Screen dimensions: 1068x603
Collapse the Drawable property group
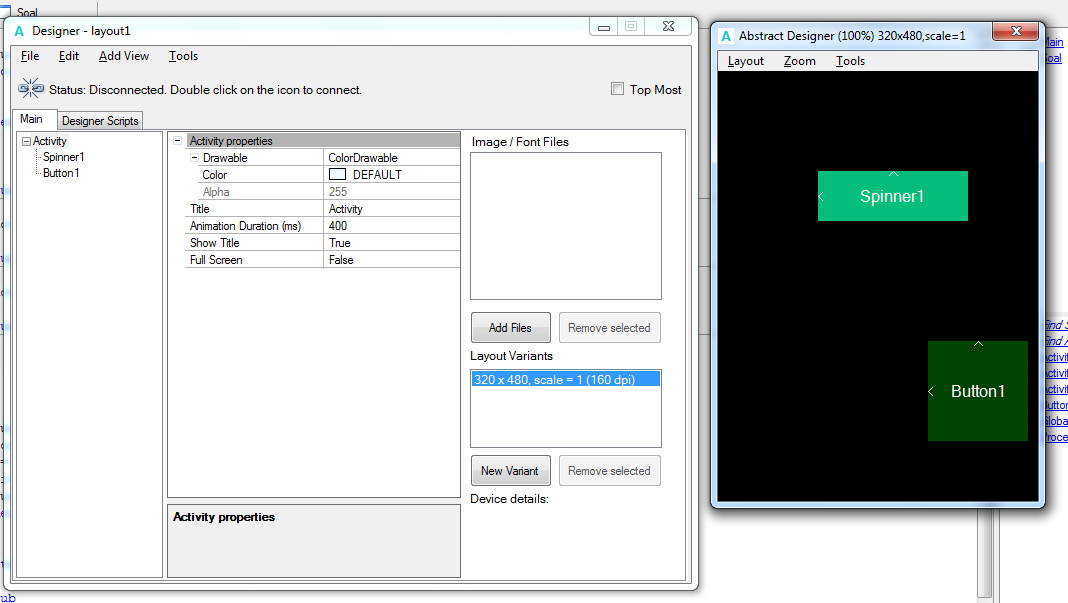(193, 158)
